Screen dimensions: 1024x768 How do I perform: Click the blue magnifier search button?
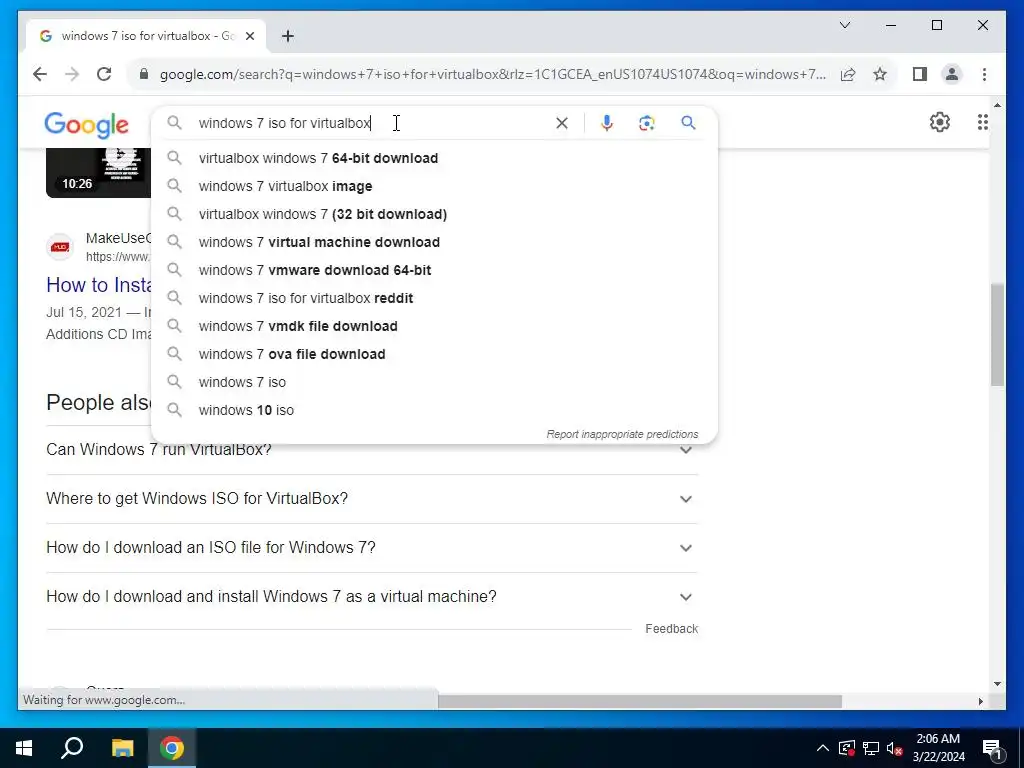coord(688,123)
